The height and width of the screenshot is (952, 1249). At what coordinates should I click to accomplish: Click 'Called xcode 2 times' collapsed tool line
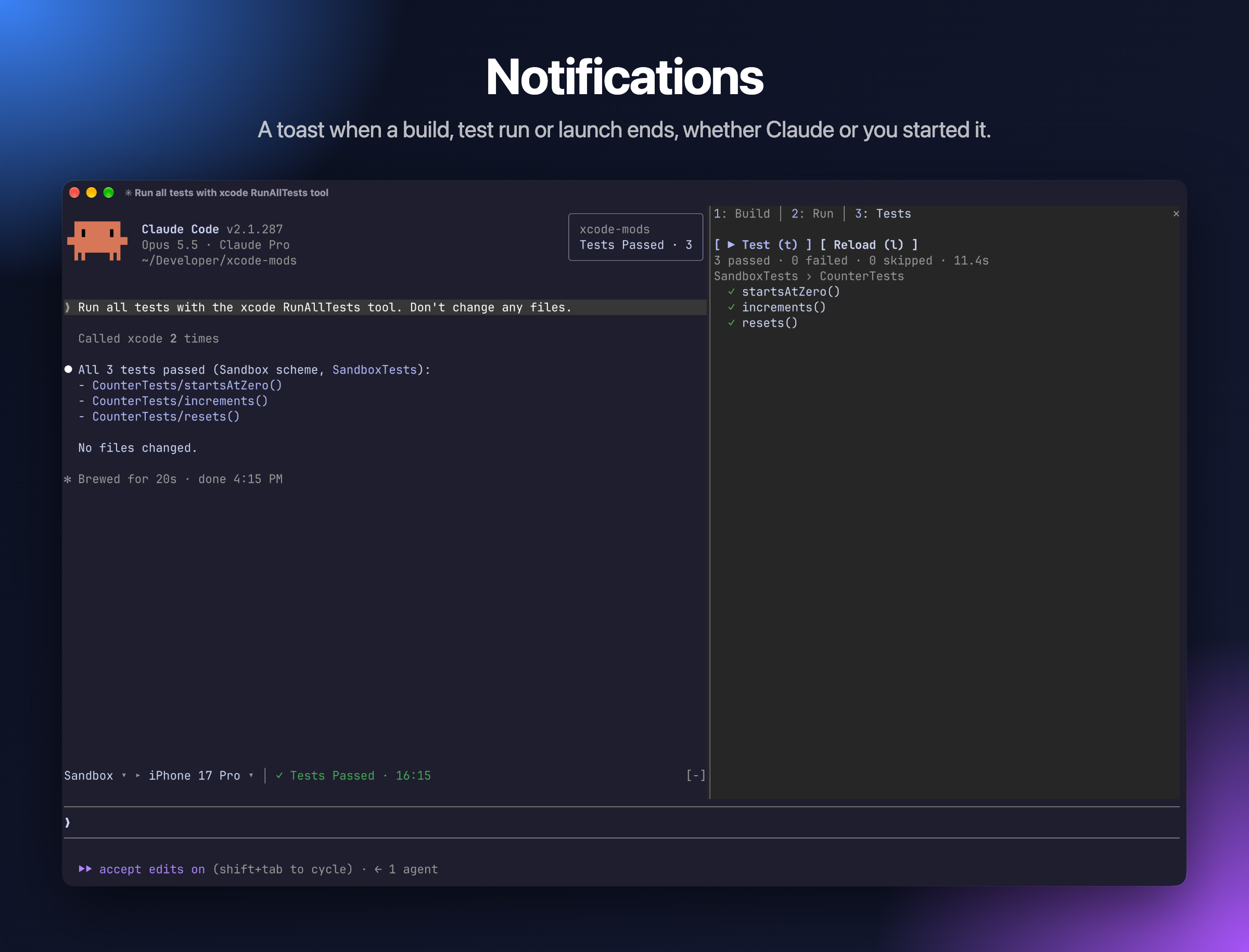(x=148, y=339)
